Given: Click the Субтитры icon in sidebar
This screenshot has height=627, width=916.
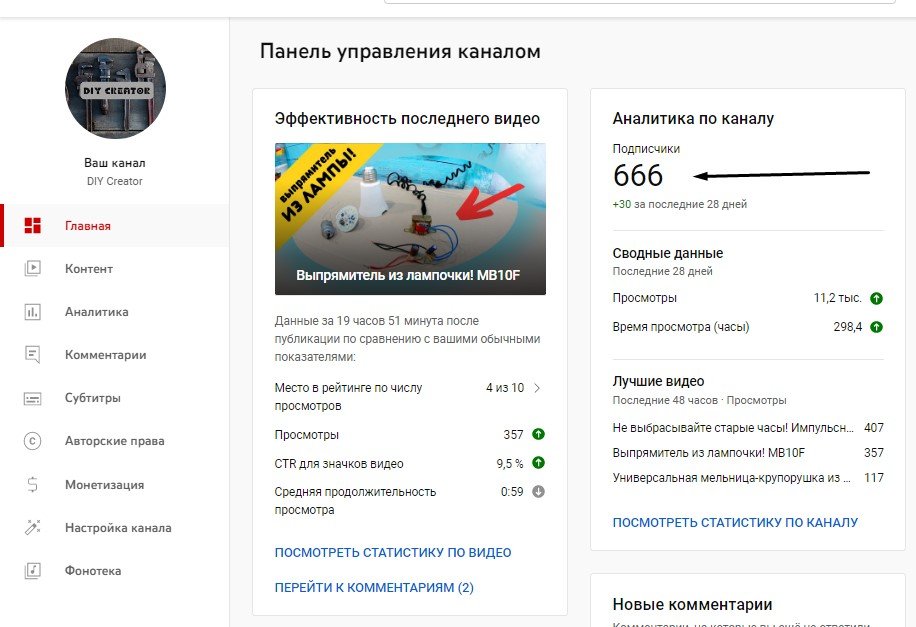Looking at the screenshot, I should coord(33,399).
